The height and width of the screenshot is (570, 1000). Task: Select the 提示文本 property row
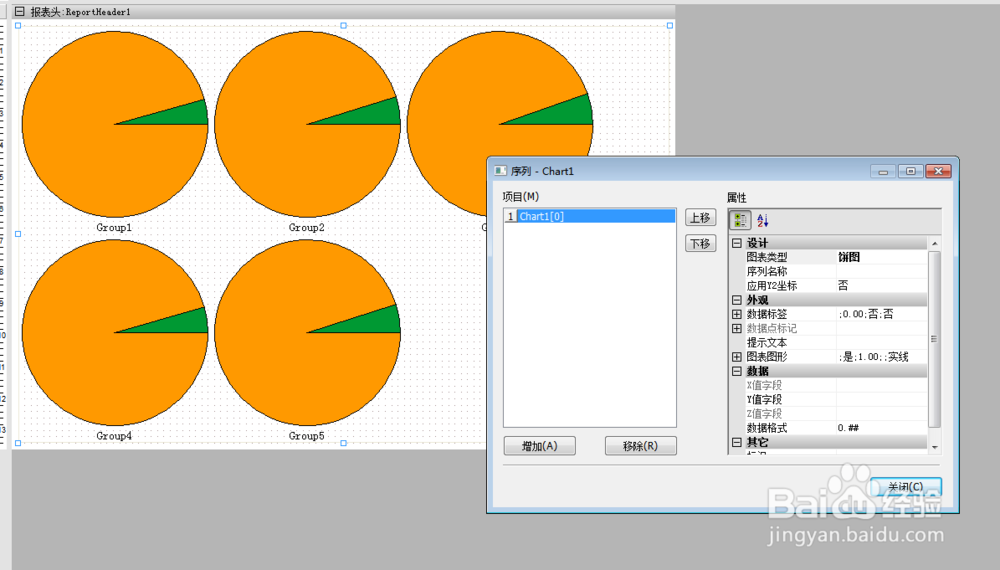click(835, 342)
